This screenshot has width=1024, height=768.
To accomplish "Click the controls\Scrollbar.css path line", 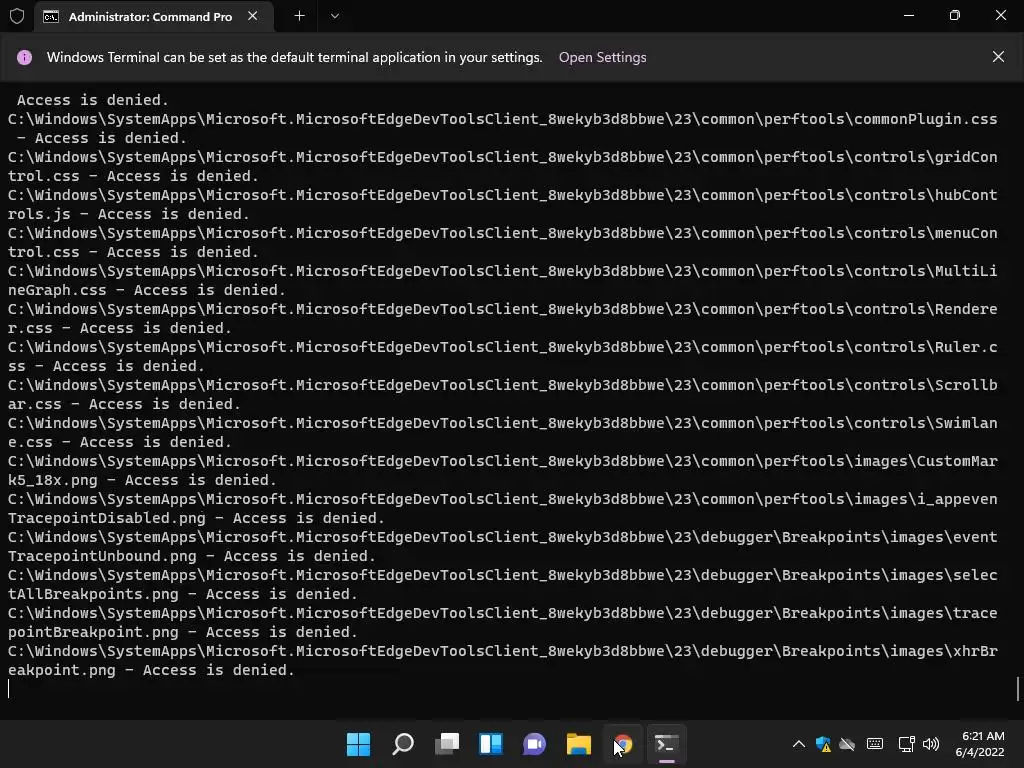I will click(x=502, y=394).
